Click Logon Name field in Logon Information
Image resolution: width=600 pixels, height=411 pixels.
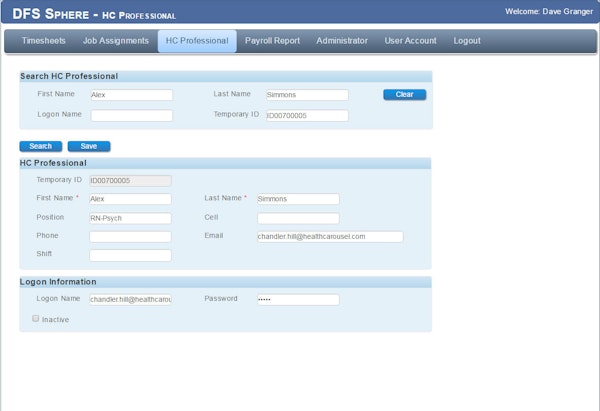click(130, 299)
